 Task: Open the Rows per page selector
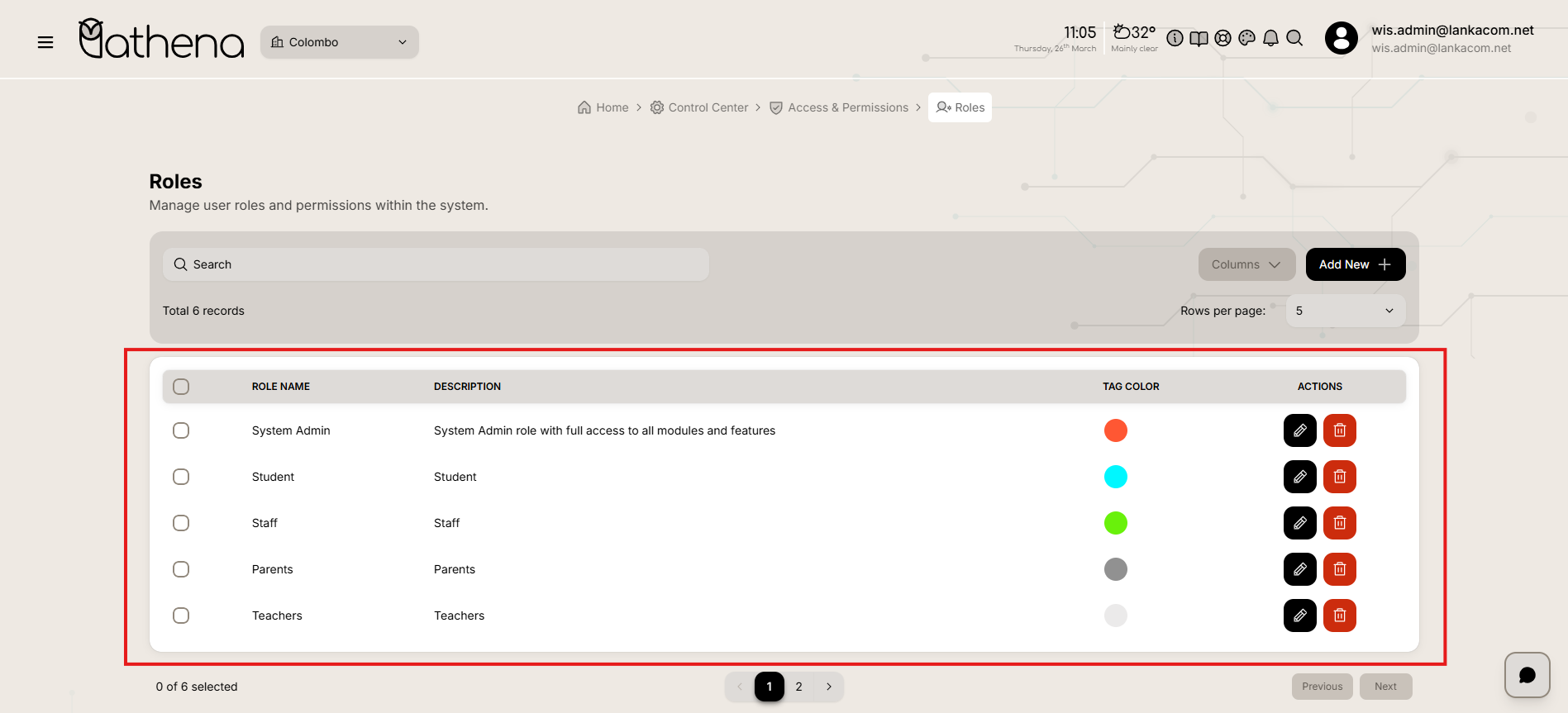(1345, 311)
